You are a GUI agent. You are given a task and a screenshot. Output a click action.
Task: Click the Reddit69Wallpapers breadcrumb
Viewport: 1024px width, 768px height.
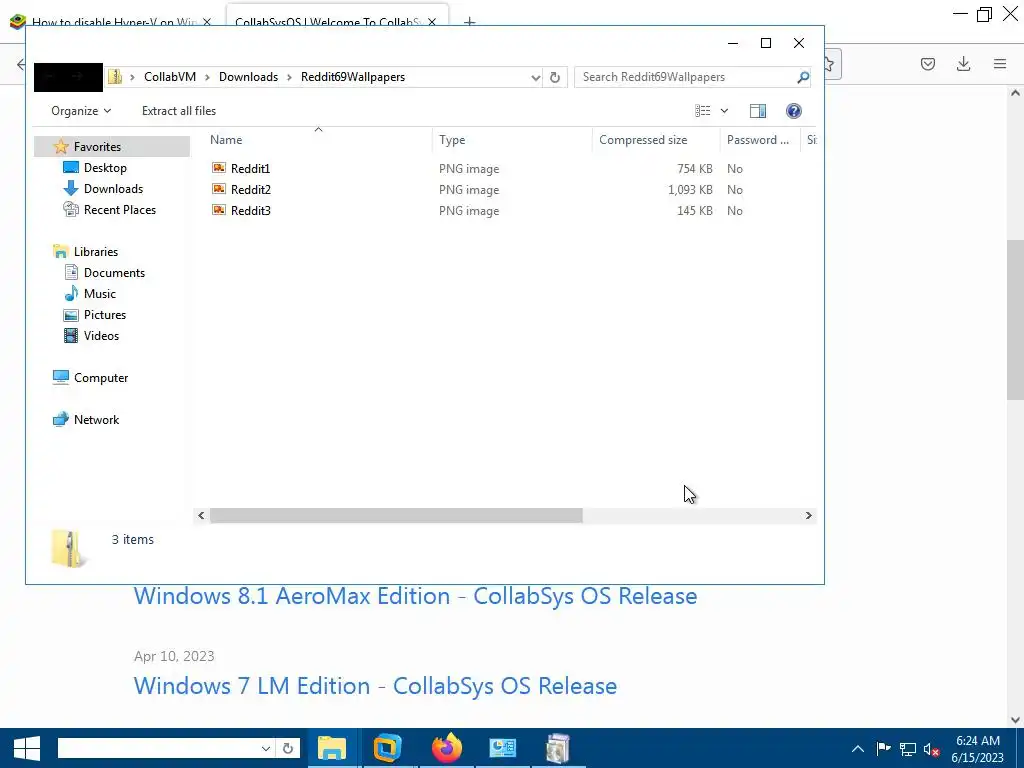(353, 76)
